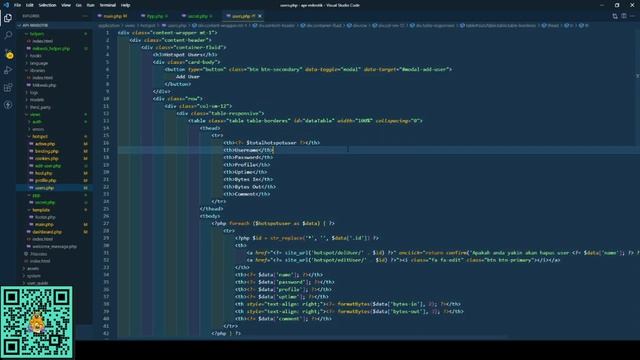Place cursor on the Password th line
This screenshot has height=360, width=640.
pos(248,158)
